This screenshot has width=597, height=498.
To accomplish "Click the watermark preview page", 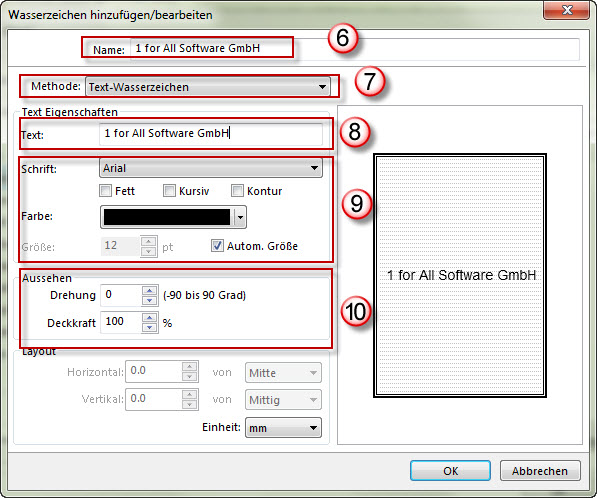I will tap(460, 276).
